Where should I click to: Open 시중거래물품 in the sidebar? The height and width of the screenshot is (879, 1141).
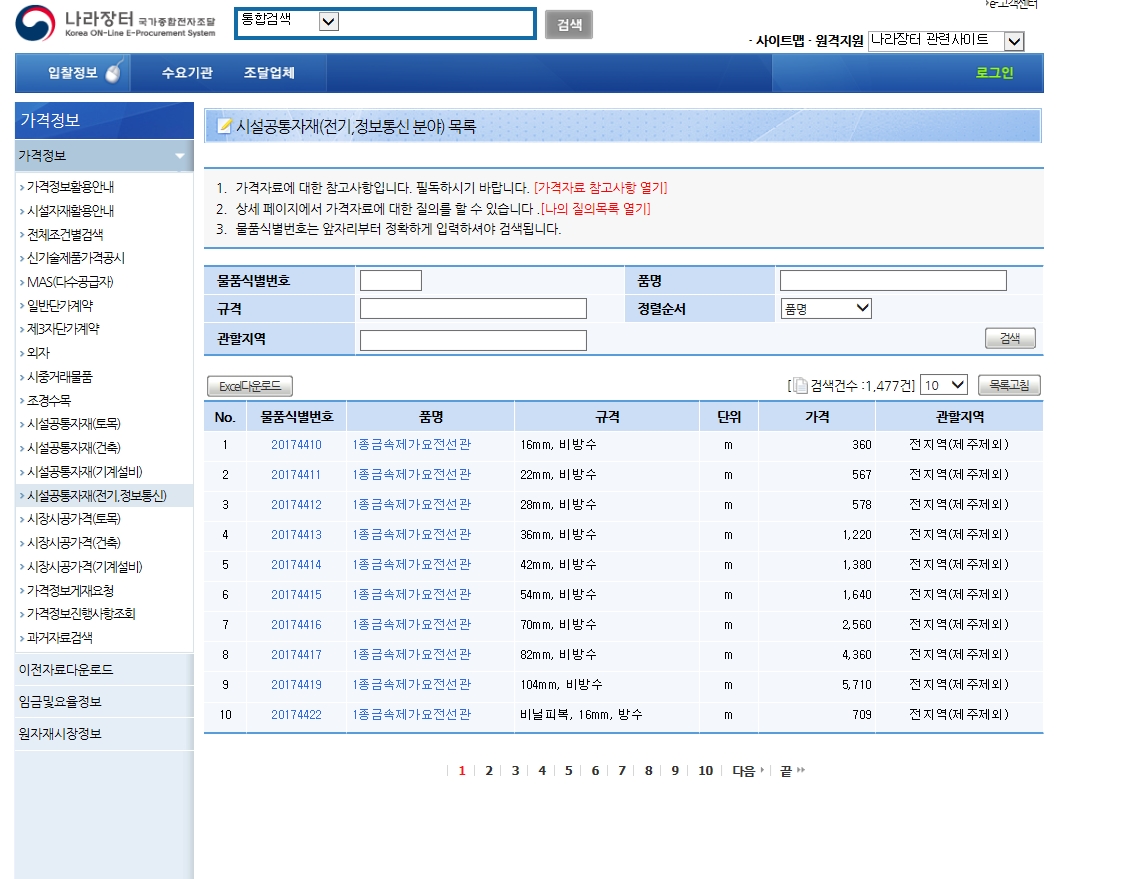pyautogui.click(x=60, y=377)
